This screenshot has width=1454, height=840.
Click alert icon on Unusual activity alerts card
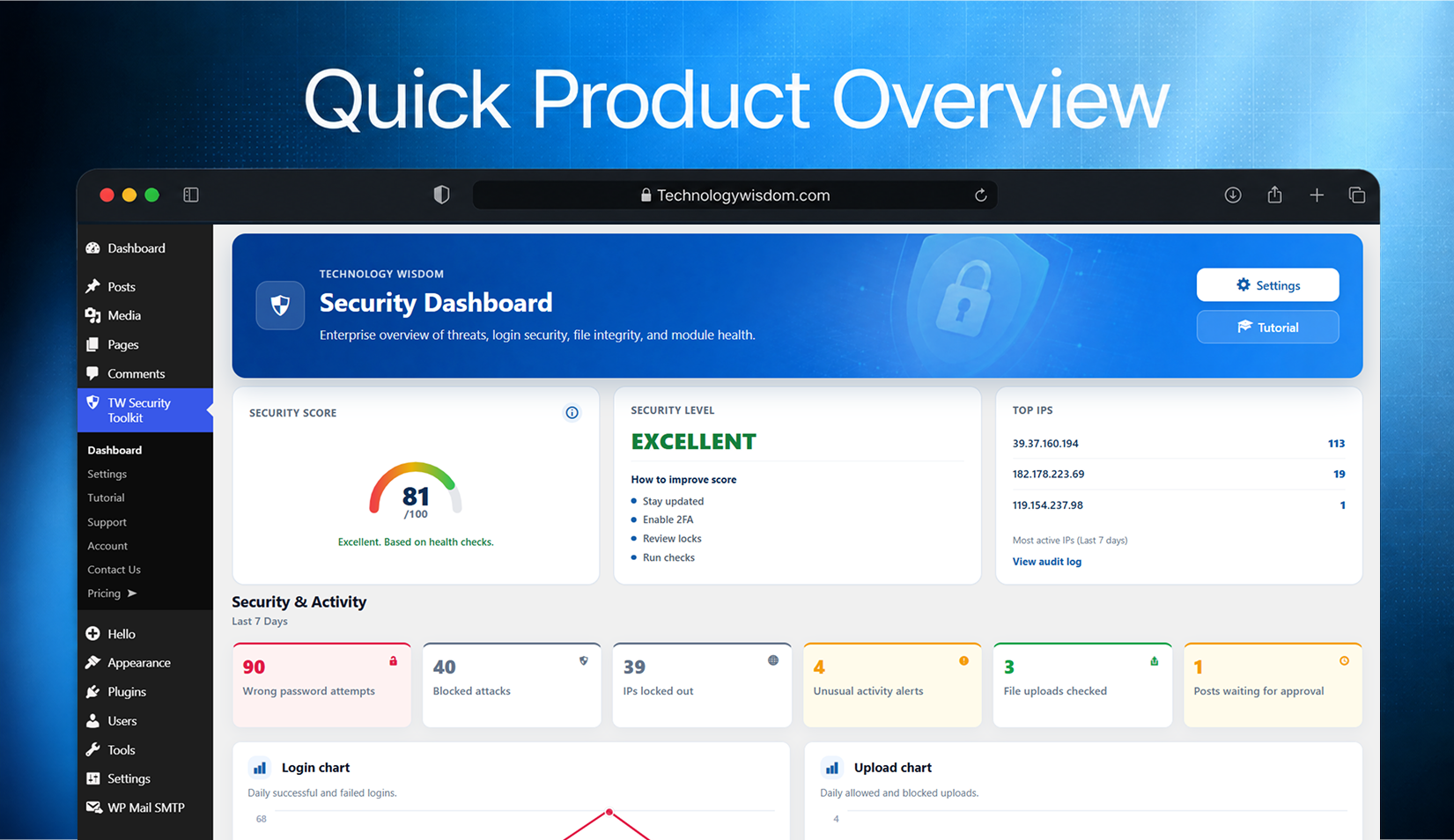coord(963,660)
